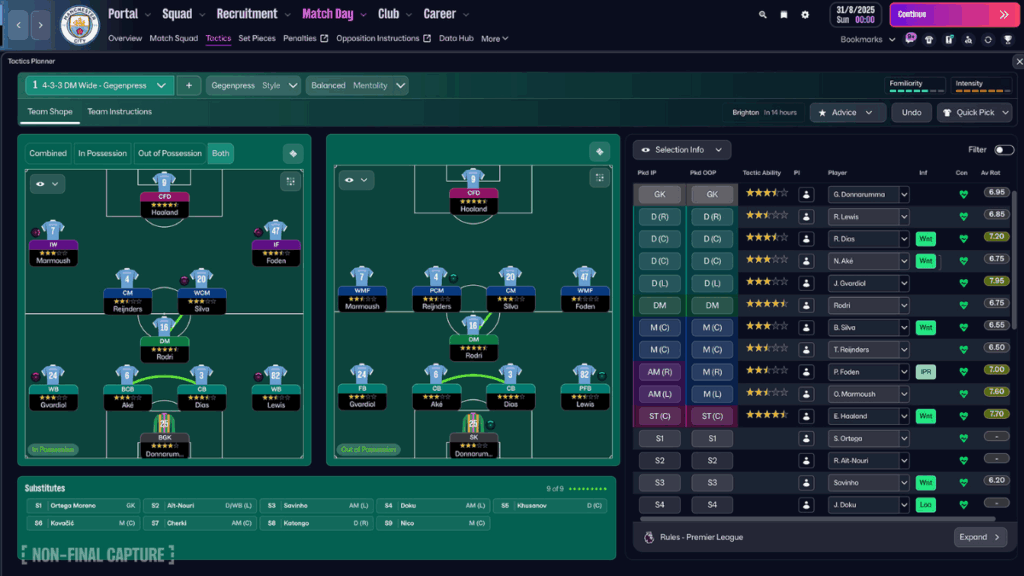Click the Undo button
The width and height of the screenshot is (1024, 576).
point(912,112)
